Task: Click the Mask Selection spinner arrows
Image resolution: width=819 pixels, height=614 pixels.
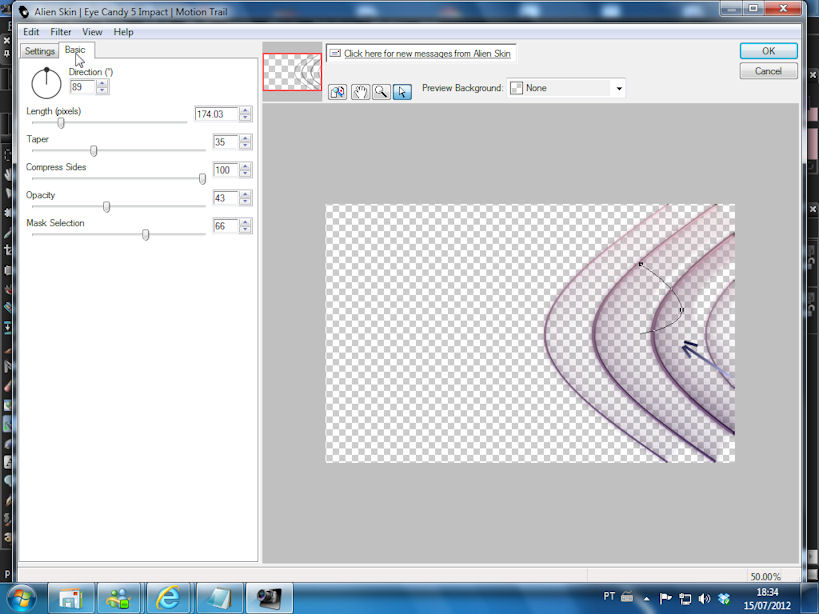Action: (245, 226)
